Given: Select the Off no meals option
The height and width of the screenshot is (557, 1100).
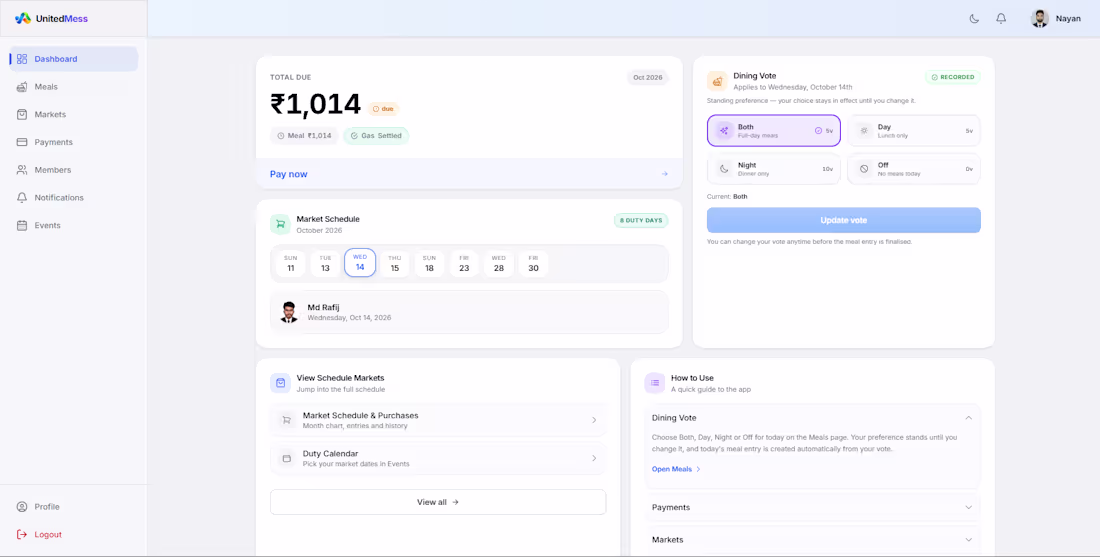Looking at the screenshot, I should click(914, 169).
